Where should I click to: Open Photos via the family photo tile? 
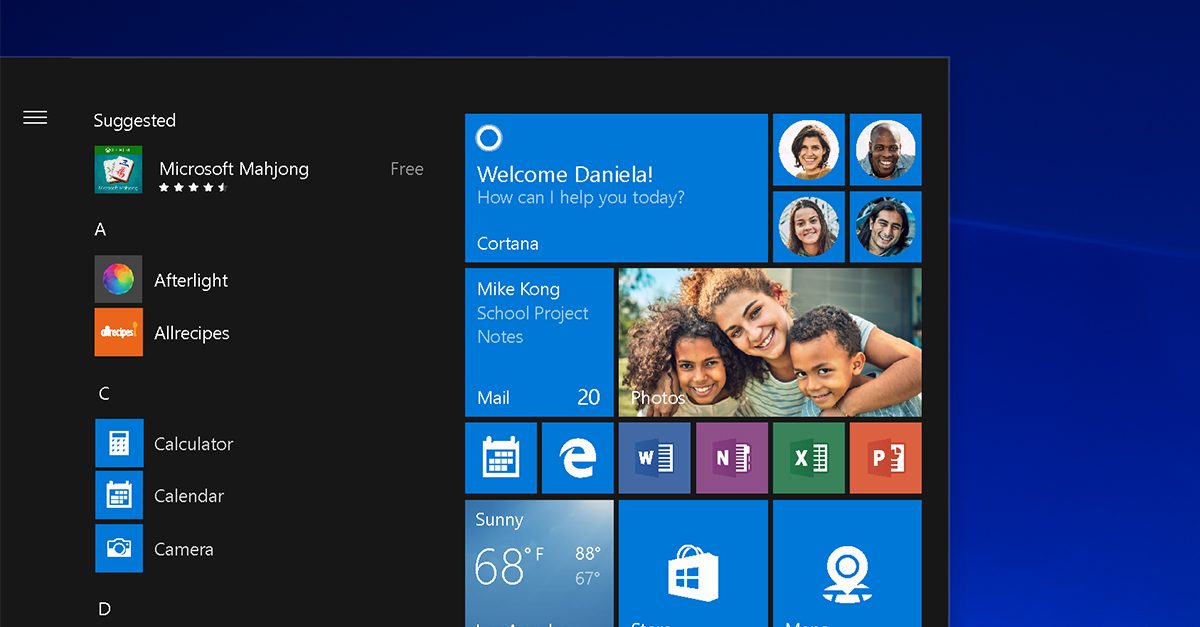(768, 340)
